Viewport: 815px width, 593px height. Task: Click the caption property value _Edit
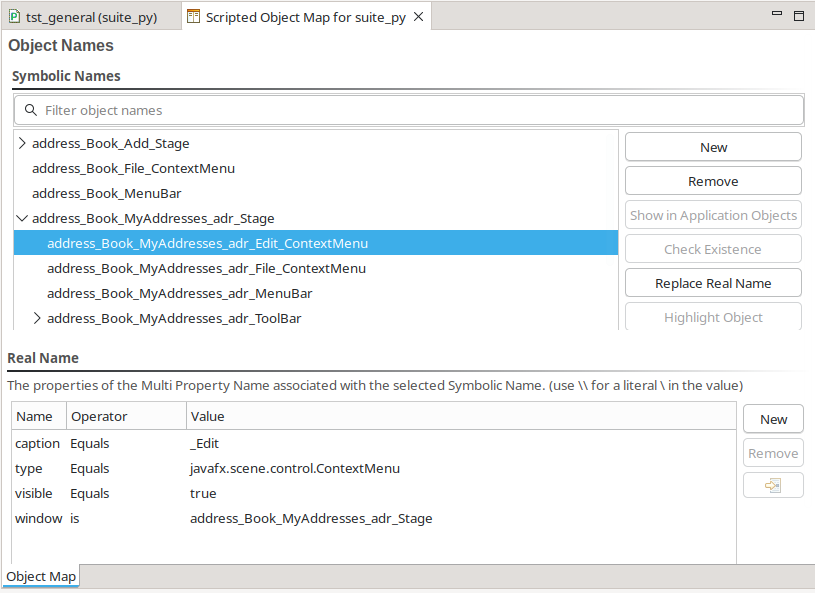coord(205,443)
